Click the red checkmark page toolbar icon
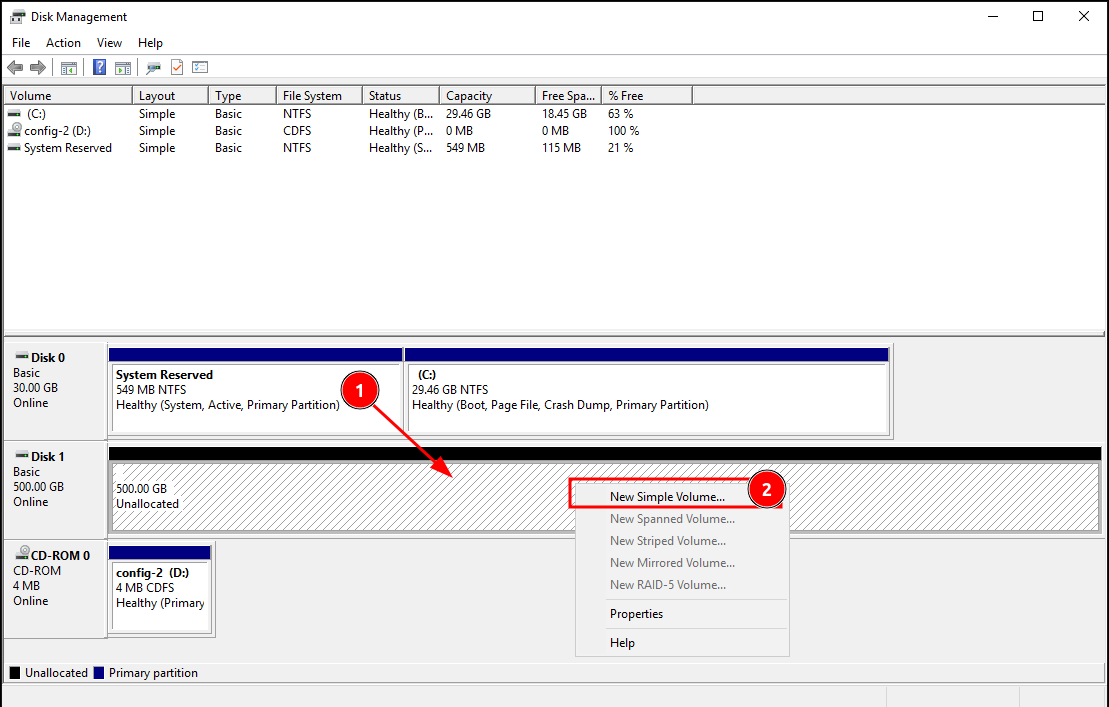Image resolution: width=1109 pixels, height=707 pixels. pyautogui.click(x=177, y=68)
